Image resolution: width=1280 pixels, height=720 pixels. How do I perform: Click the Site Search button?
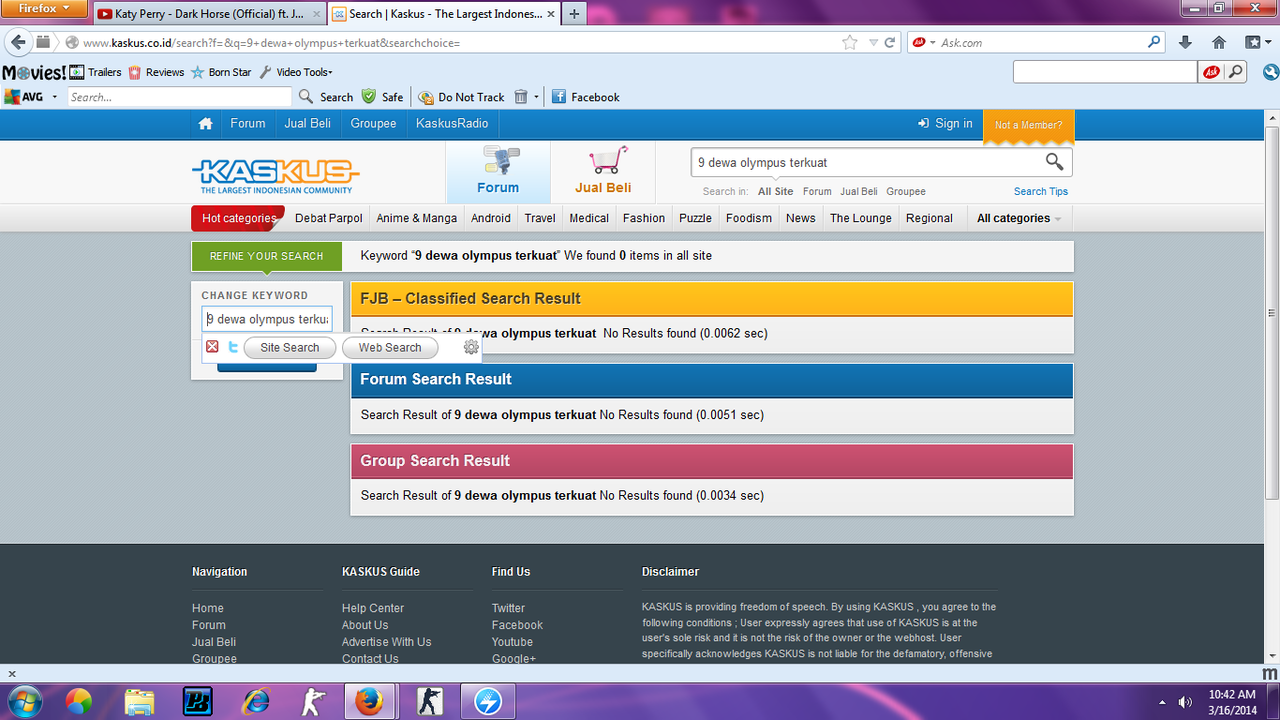point(290,348)
